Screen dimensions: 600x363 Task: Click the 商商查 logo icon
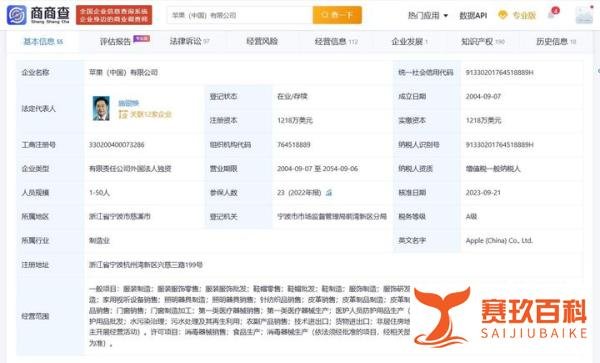[x=17, y=15]
